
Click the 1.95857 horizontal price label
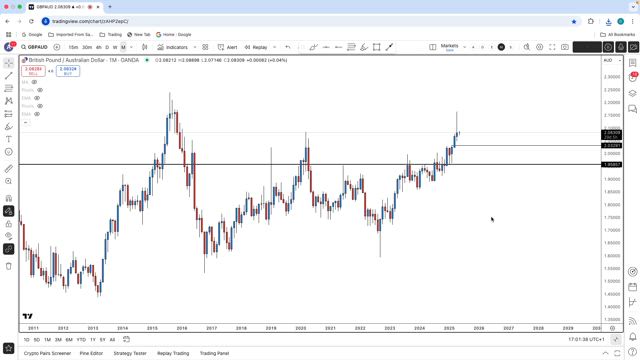(x=612, y=164)
